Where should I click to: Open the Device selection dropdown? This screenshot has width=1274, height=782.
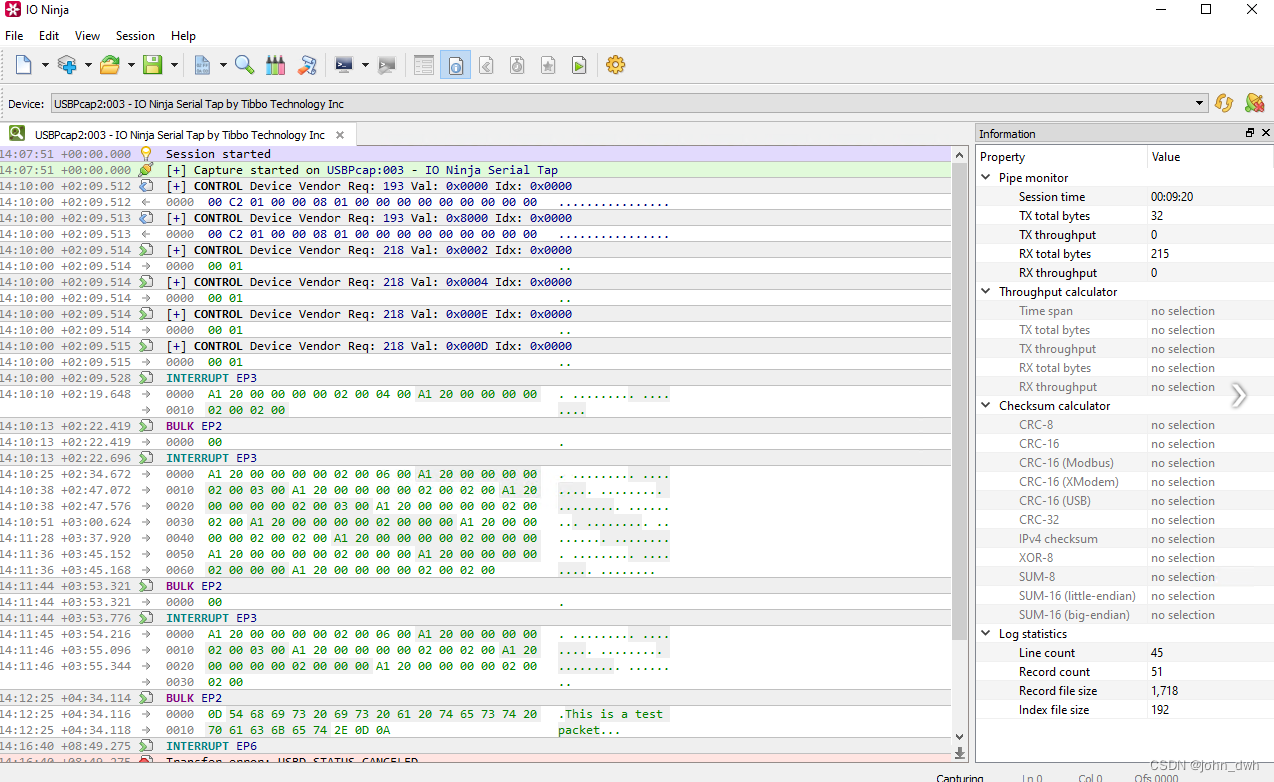[1198, 102]
